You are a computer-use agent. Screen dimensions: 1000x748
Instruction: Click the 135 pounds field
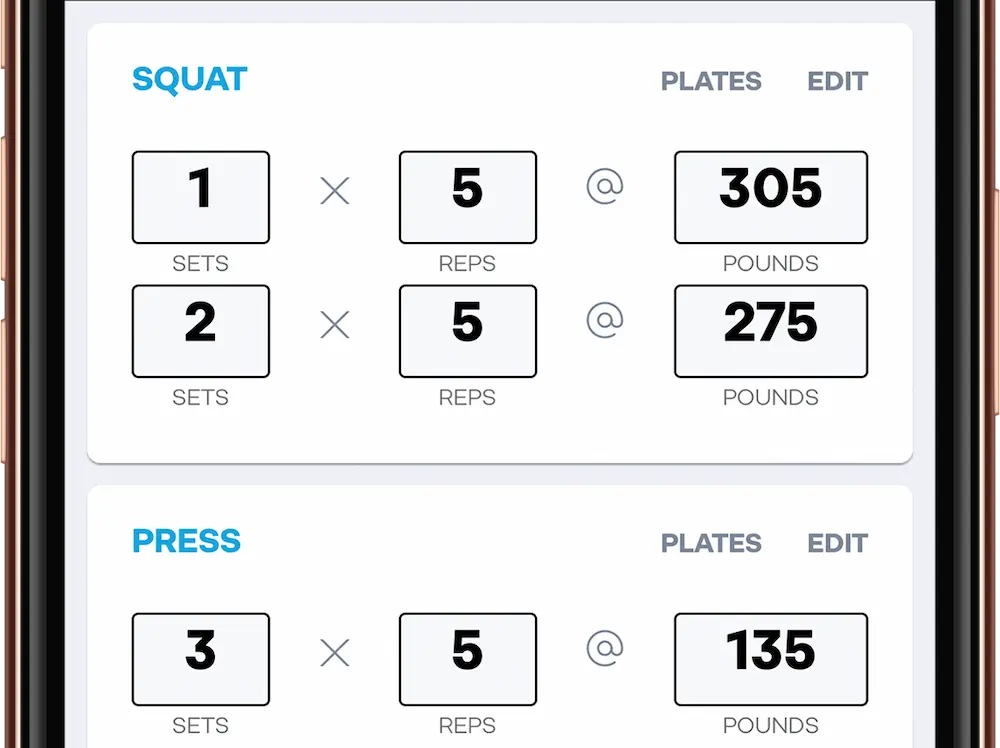771,659
